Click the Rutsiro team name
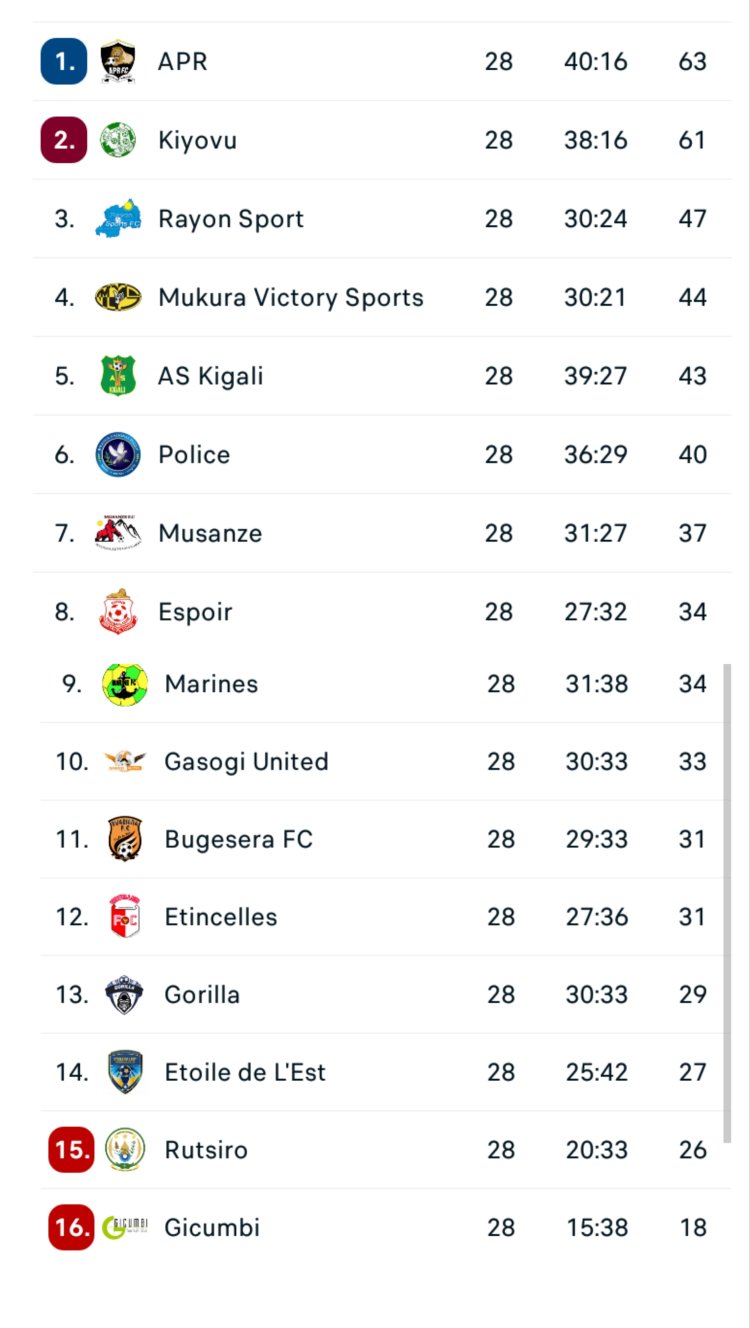This screenshot has height=1328, width=750. pos(205,1150)
